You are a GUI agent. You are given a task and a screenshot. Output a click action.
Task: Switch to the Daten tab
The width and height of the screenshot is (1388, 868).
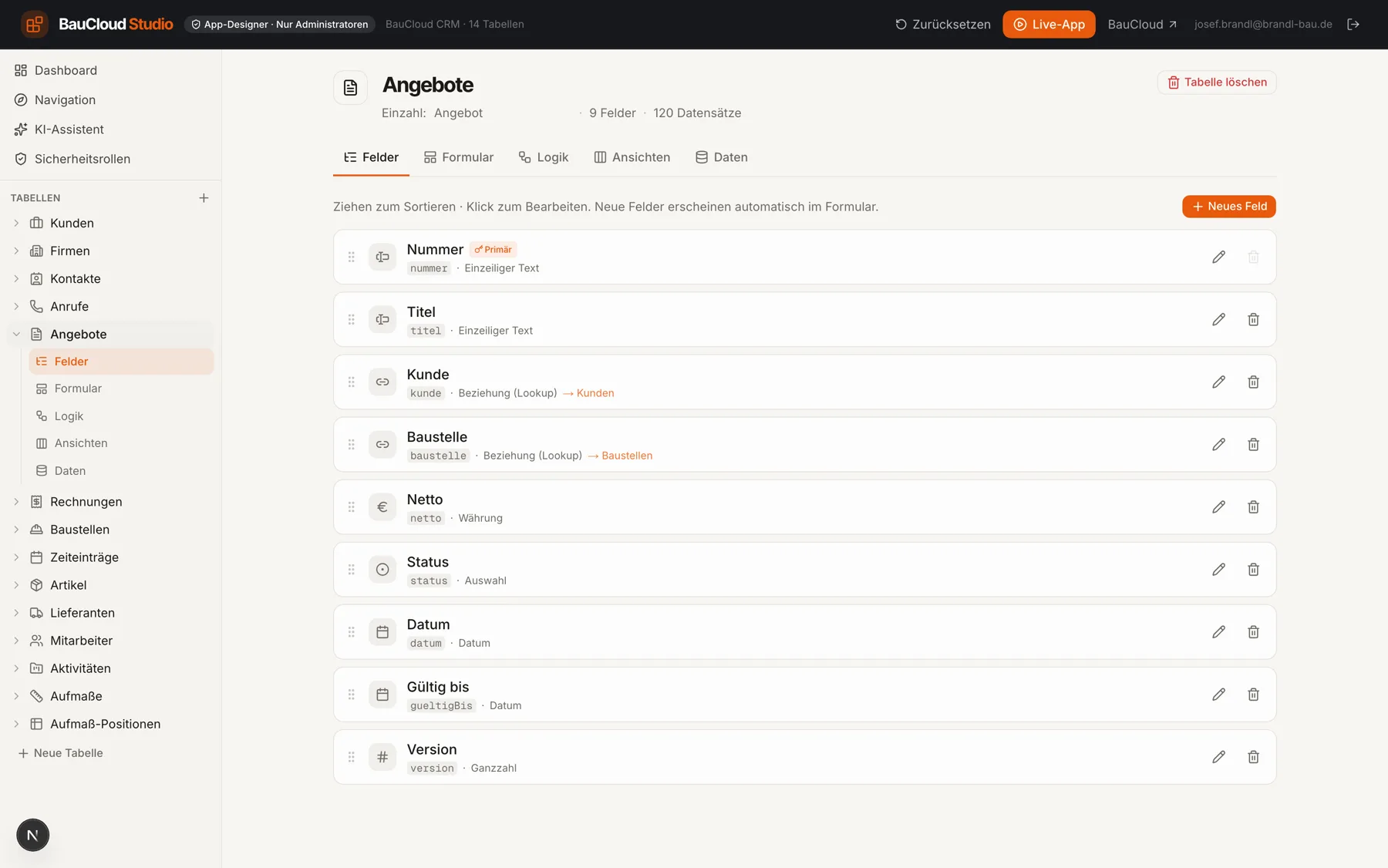(x=722, y=157)
